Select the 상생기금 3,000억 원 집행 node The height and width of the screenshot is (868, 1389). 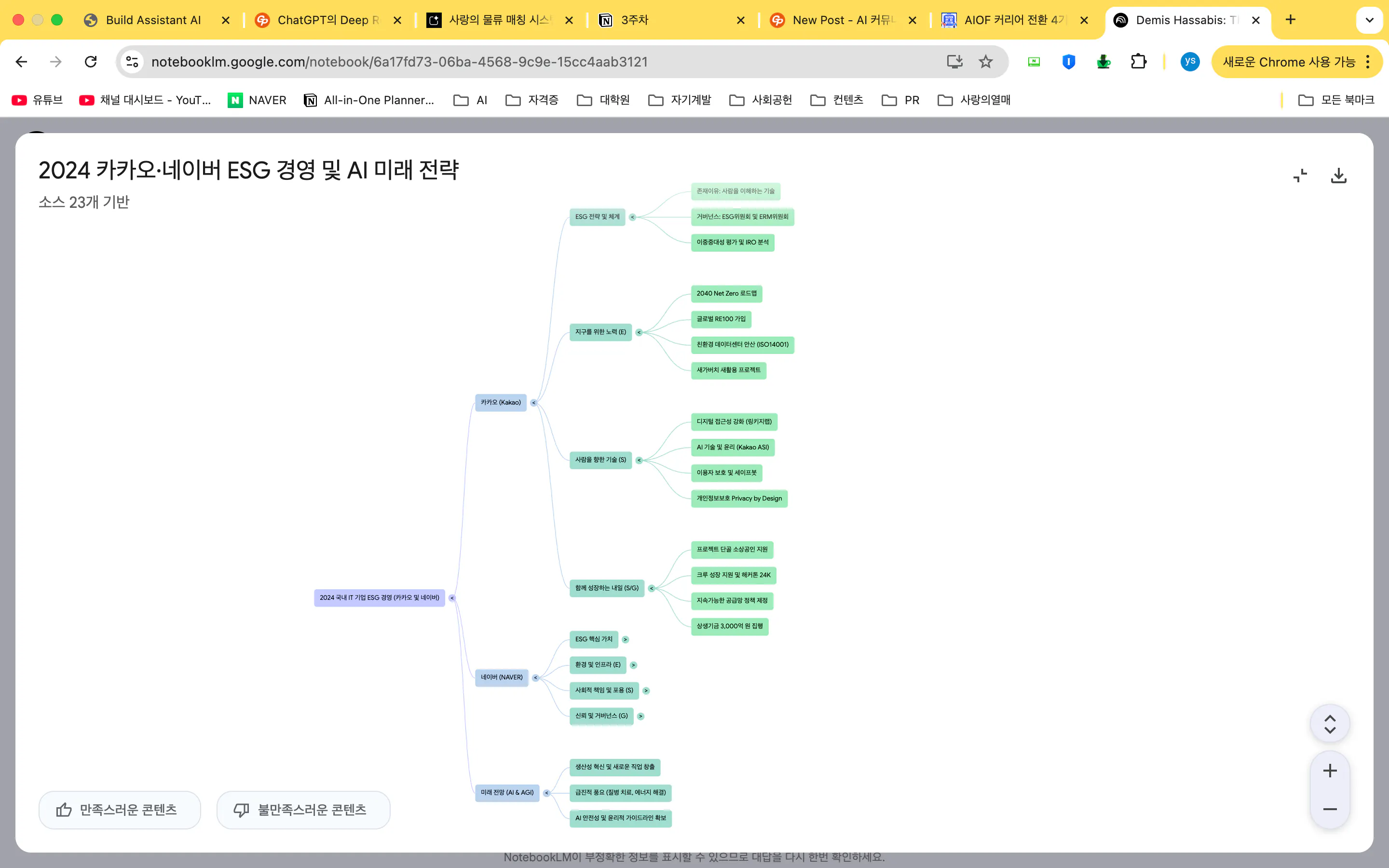point(730,626)
